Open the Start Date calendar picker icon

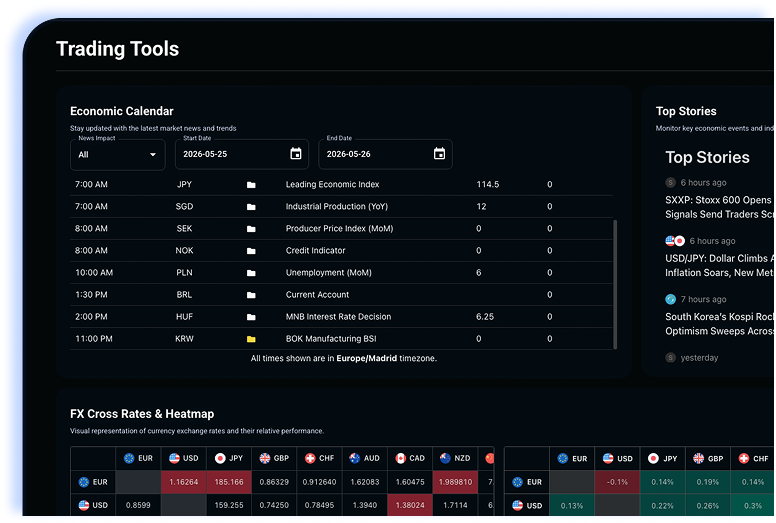[x=295, y=154]
